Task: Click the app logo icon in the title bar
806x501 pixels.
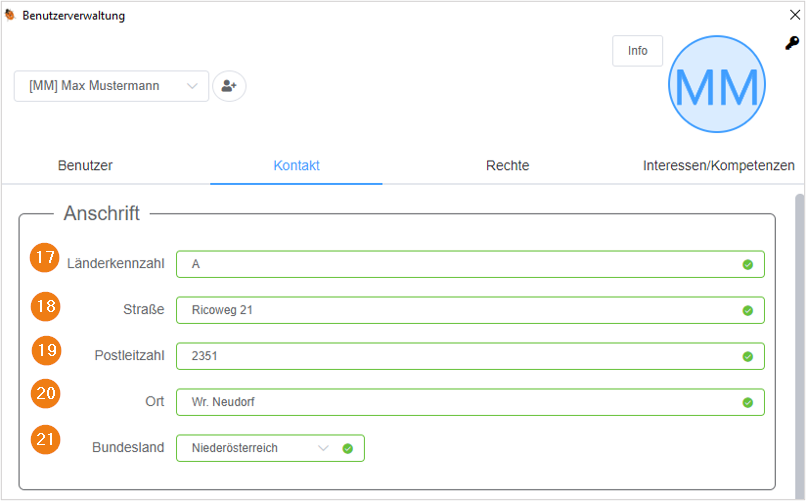Action: 10,15
